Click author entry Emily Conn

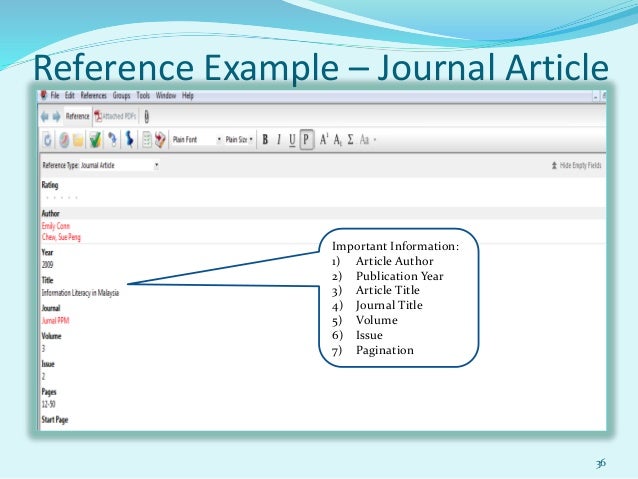pyautogui.click(x=56, y=226)
